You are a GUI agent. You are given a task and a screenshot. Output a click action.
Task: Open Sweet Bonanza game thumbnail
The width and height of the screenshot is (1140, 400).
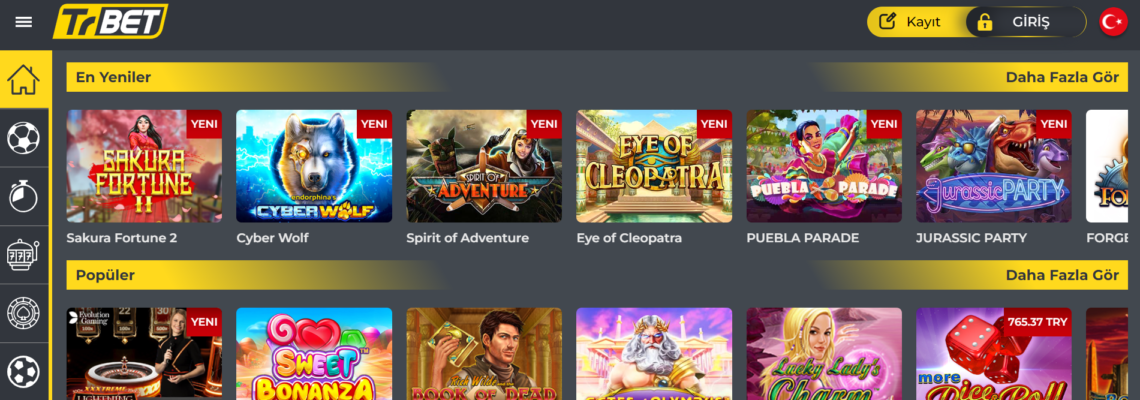tap(314, 353)
